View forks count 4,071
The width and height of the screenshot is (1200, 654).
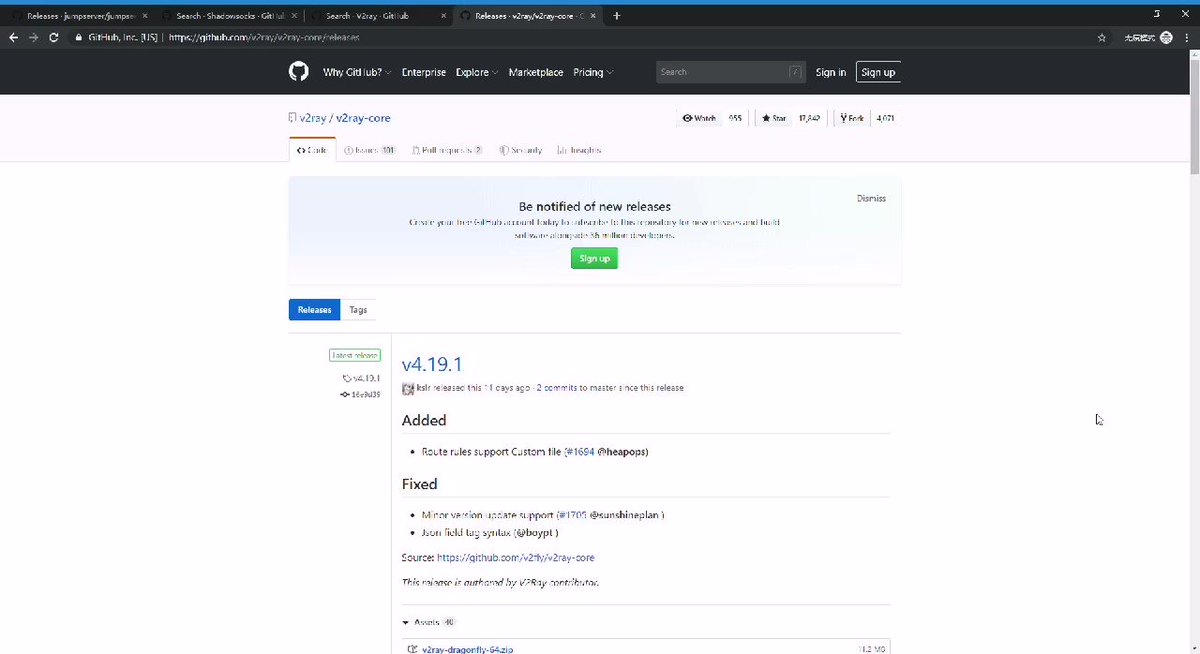[x=885, y=118]
